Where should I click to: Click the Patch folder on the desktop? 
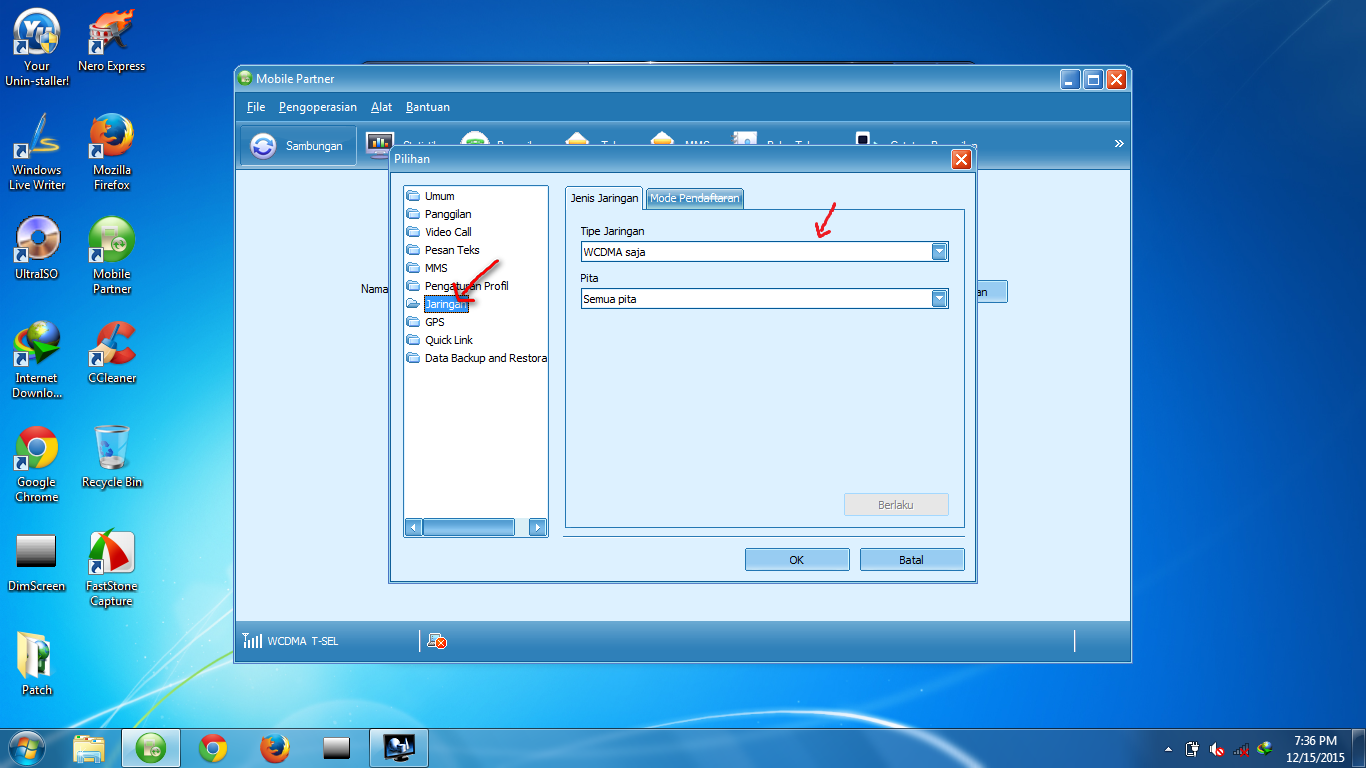pyautogui.click(x=37, y=665)
